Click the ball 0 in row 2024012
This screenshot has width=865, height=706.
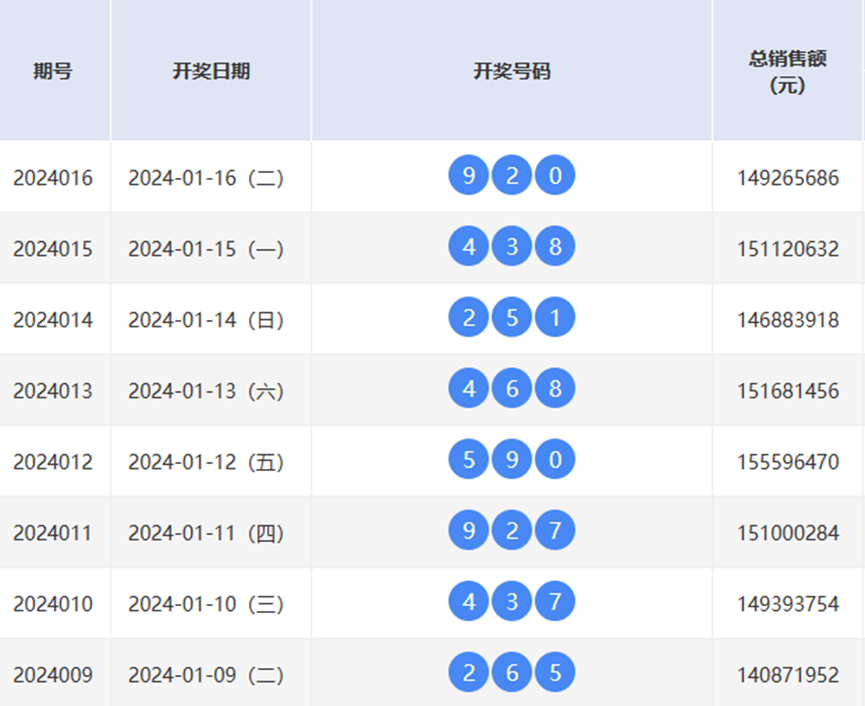pyautogui.click(x=555, y=462)
